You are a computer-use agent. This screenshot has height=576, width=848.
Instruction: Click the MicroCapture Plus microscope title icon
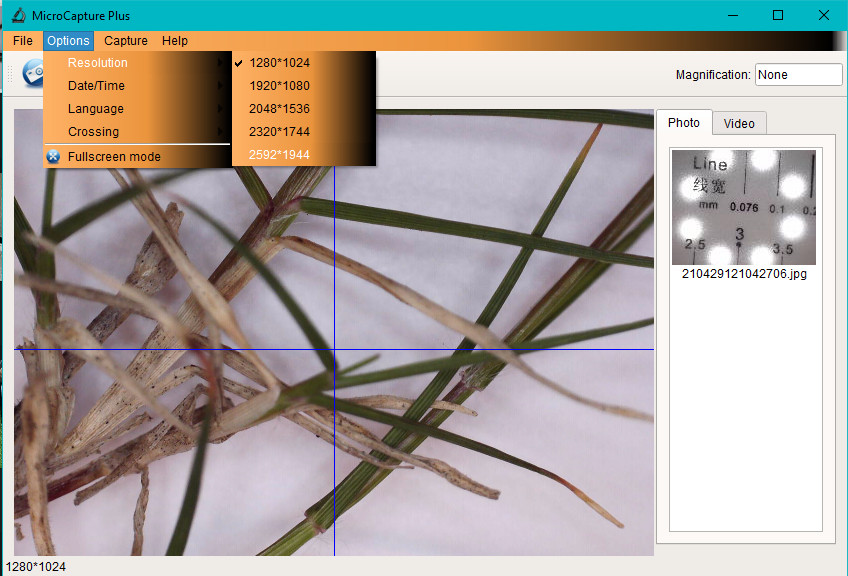pyautogui.click(x=17, y=15)
